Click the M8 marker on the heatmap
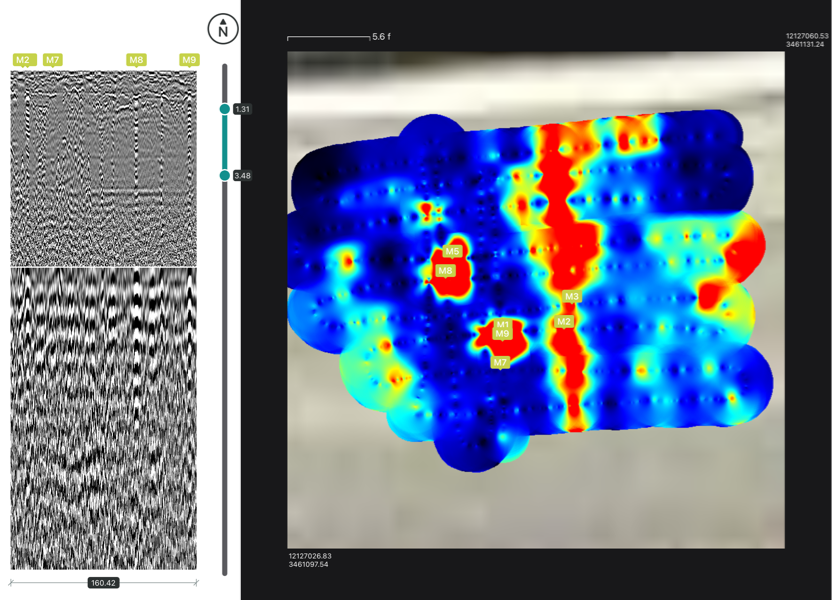This screenshot has height=600, width=832. pos(446,271)
